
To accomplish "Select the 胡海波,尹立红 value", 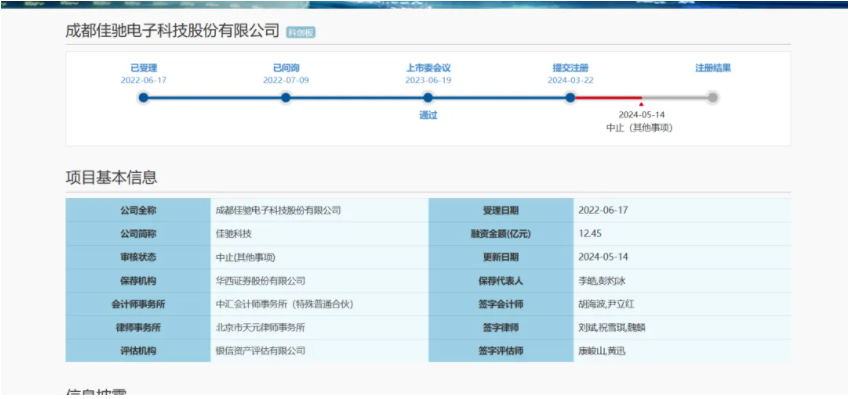I will pos(606,304).
